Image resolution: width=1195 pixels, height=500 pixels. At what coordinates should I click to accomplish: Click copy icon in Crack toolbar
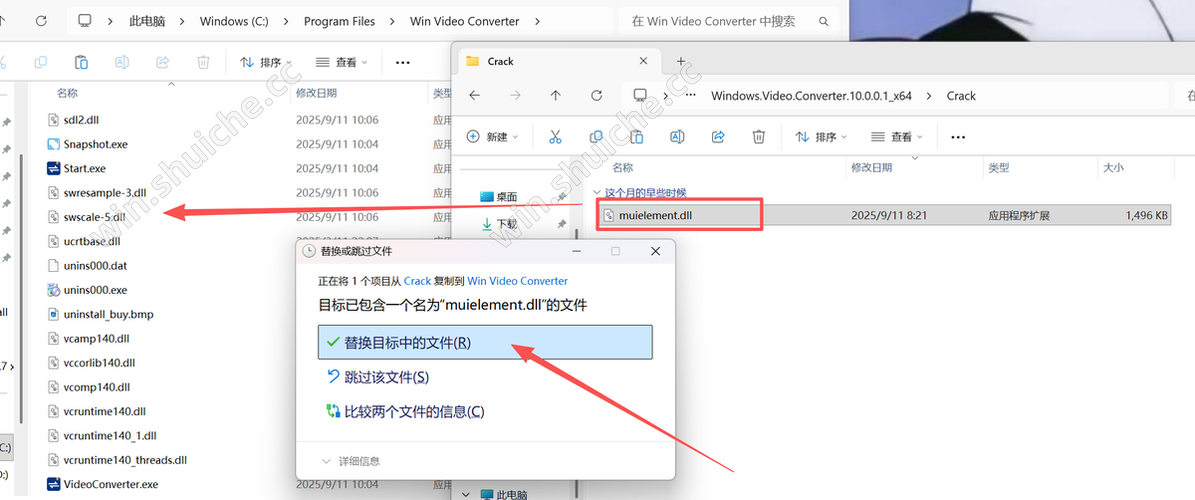tap(596, 137)
